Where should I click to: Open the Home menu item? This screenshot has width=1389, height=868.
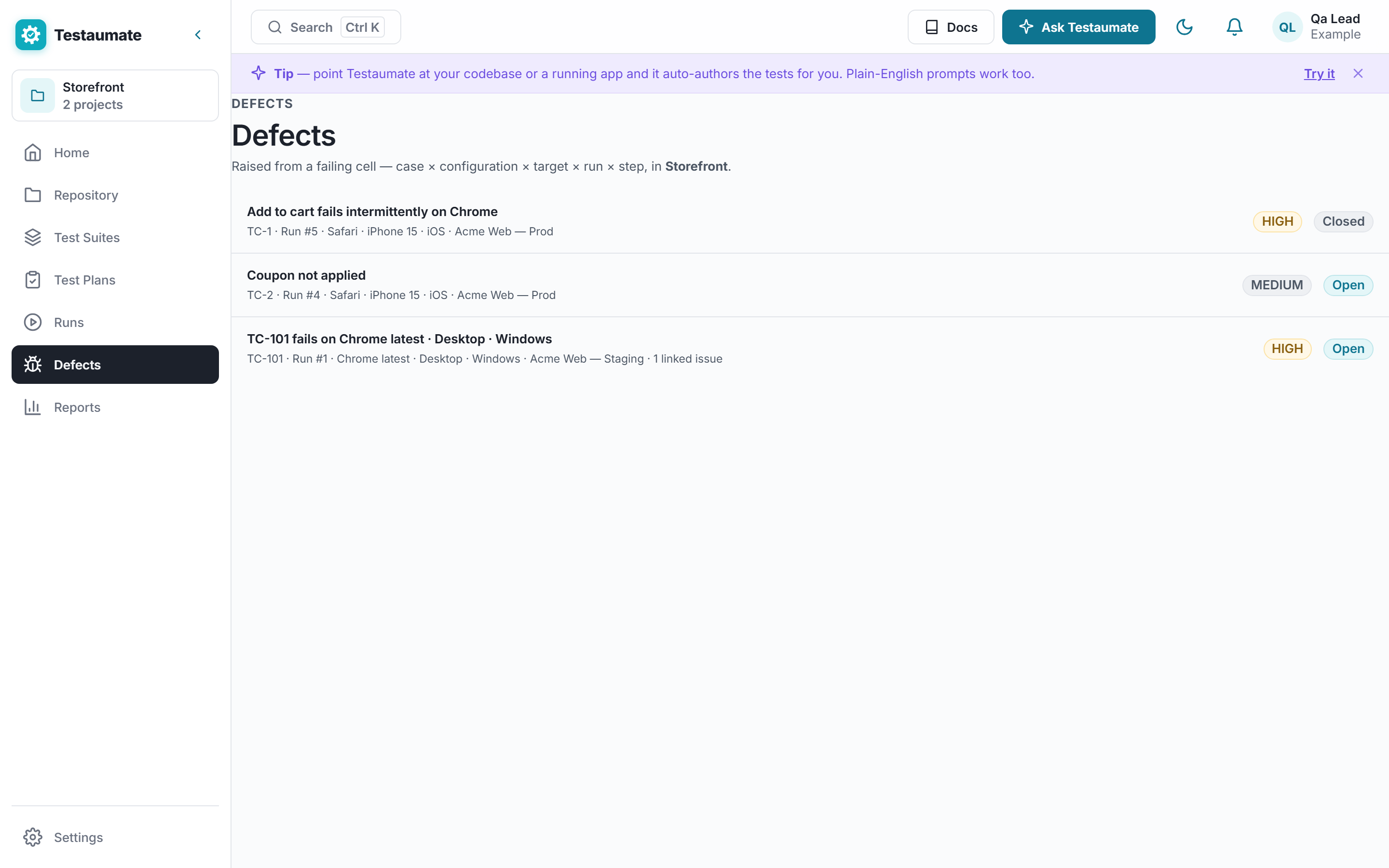[x=115, y=153]
